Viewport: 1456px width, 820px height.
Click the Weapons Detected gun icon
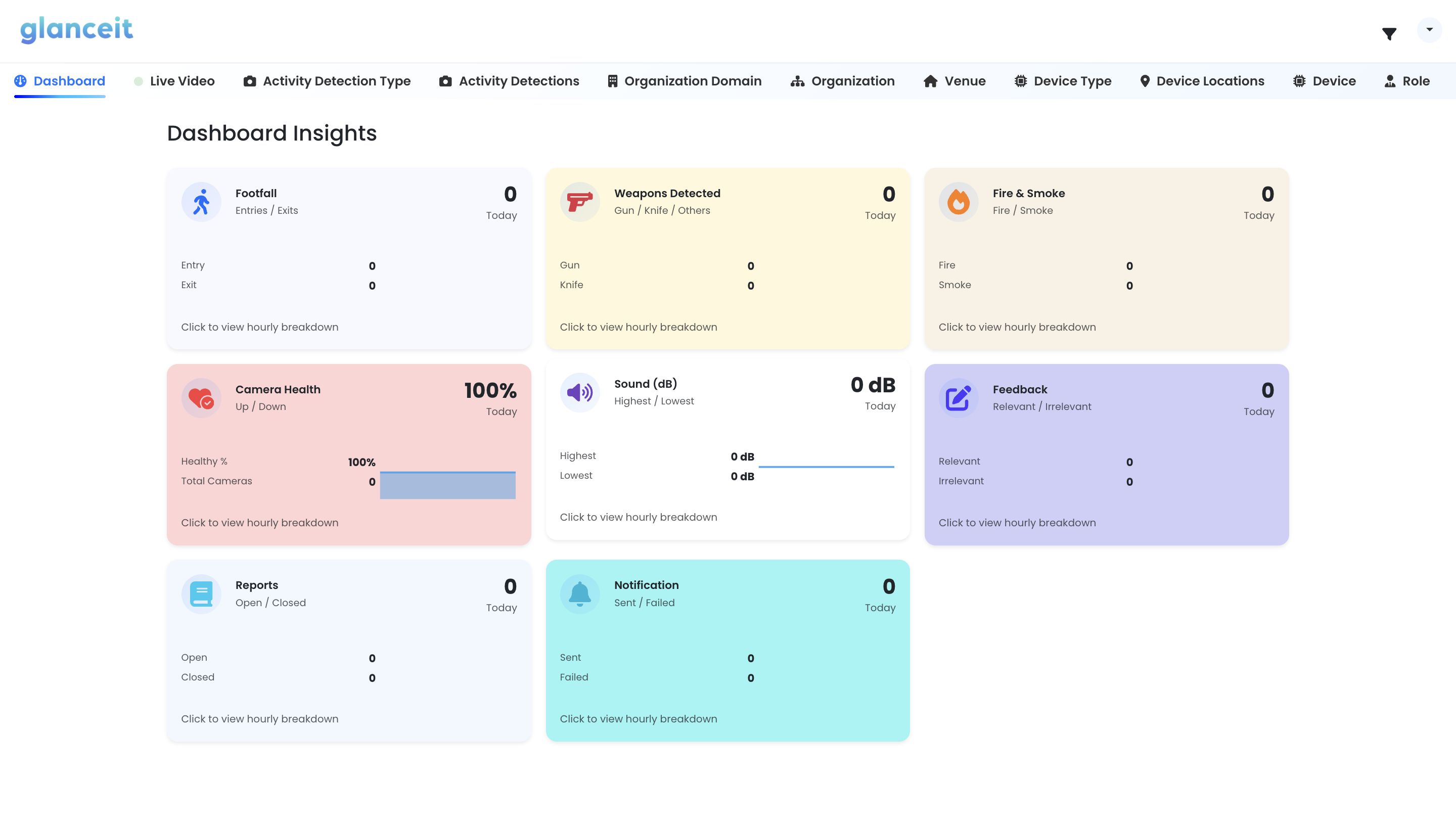click(579, 201)
